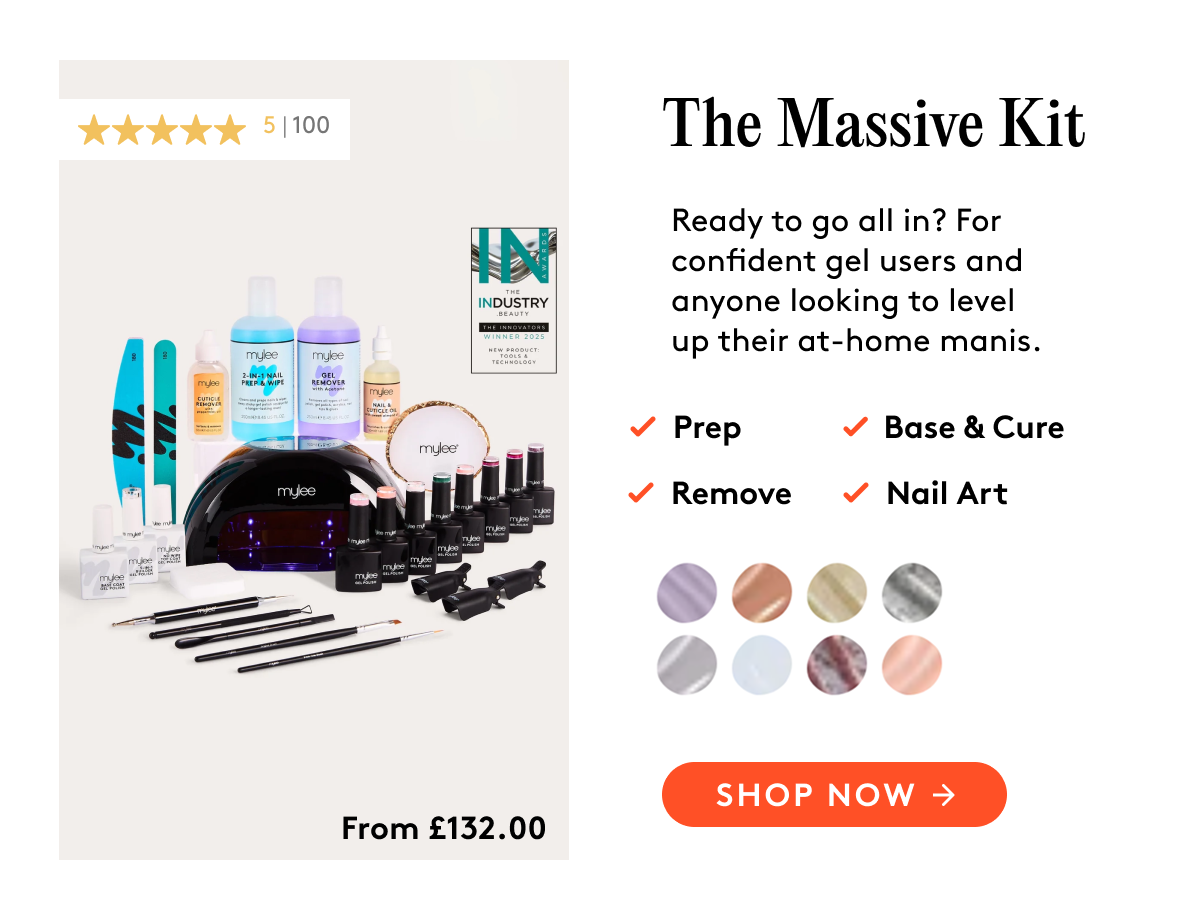Select the lilac purple color swatch

click(x=687, y=594)
